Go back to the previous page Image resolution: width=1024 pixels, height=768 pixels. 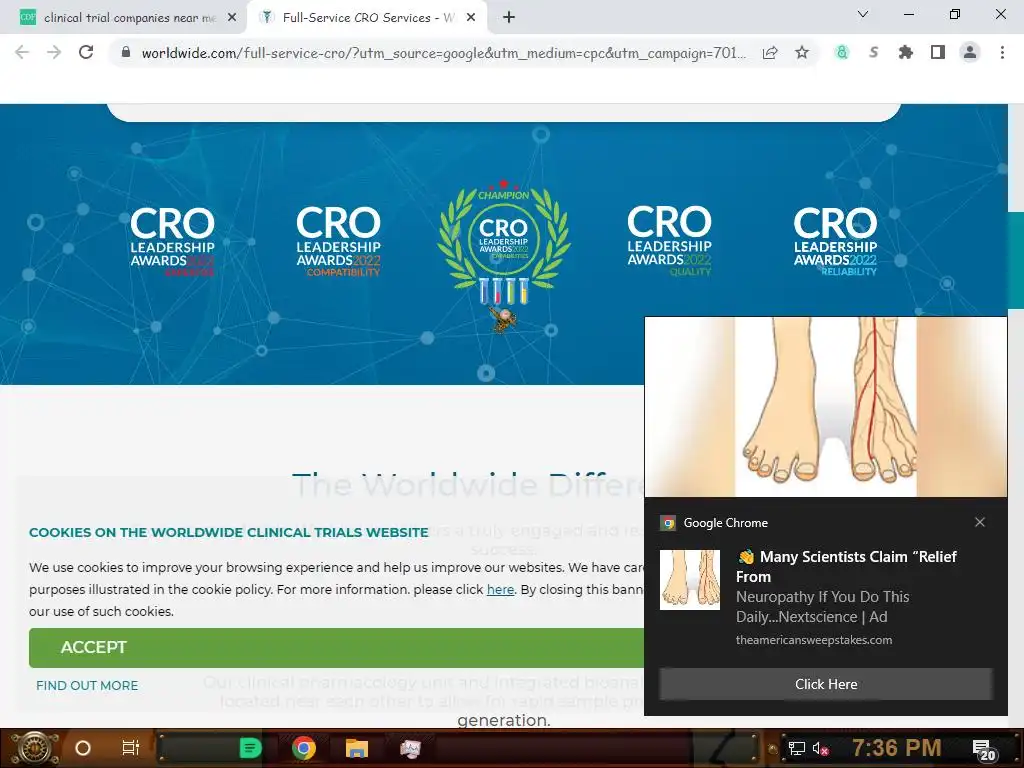[22, 52]
